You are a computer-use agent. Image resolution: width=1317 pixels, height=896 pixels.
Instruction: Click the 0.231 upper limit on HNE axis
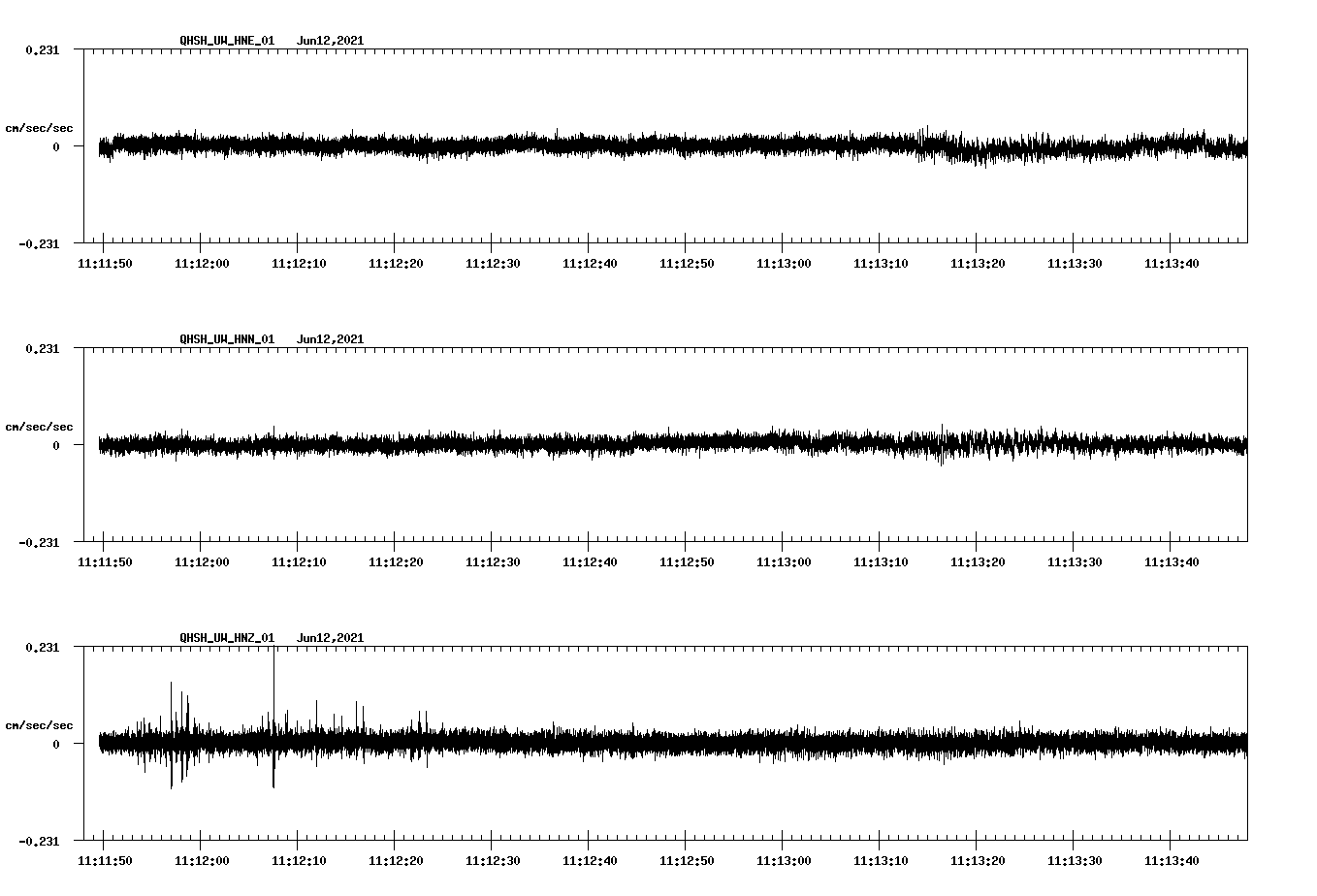click(x=43, y=49)
